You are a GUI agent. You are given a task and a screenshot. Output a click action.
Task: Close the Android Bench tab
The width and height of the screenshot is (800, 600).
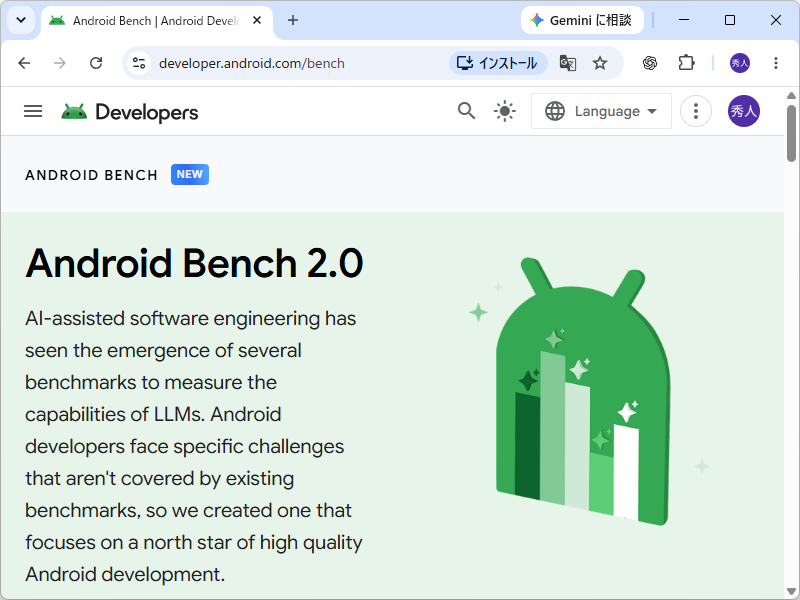[257, 20]
